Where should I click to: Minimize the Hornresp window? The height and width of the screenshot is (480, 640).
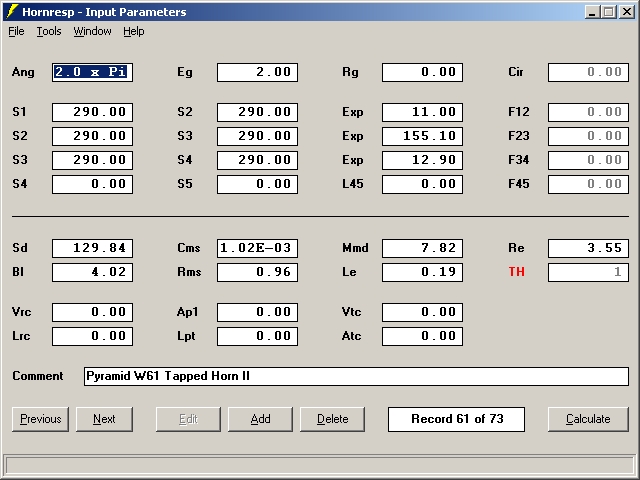[592, 12]
